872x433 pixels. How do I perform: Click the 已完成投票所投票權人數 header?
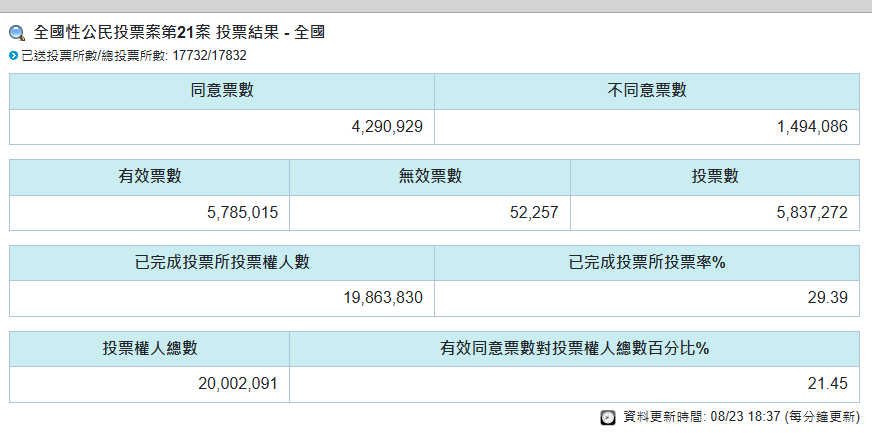[222, 263]
